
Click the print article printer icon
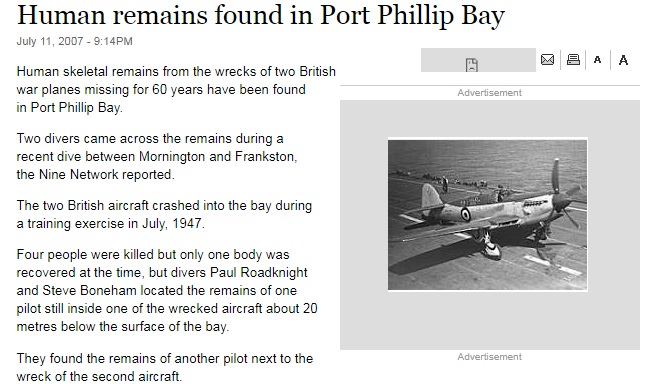coord(573,60)
